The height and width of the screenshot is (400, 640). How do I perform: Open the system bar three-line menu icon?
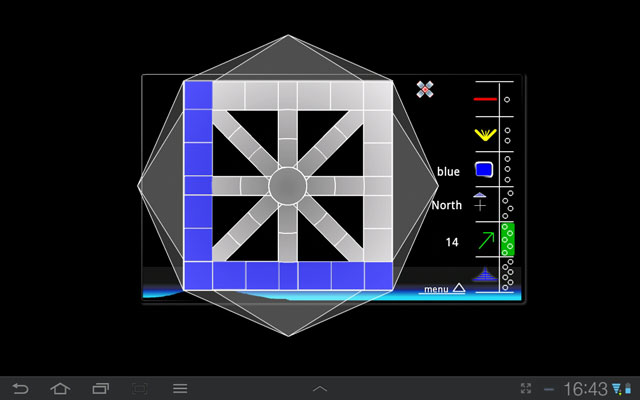pos(180,388)
